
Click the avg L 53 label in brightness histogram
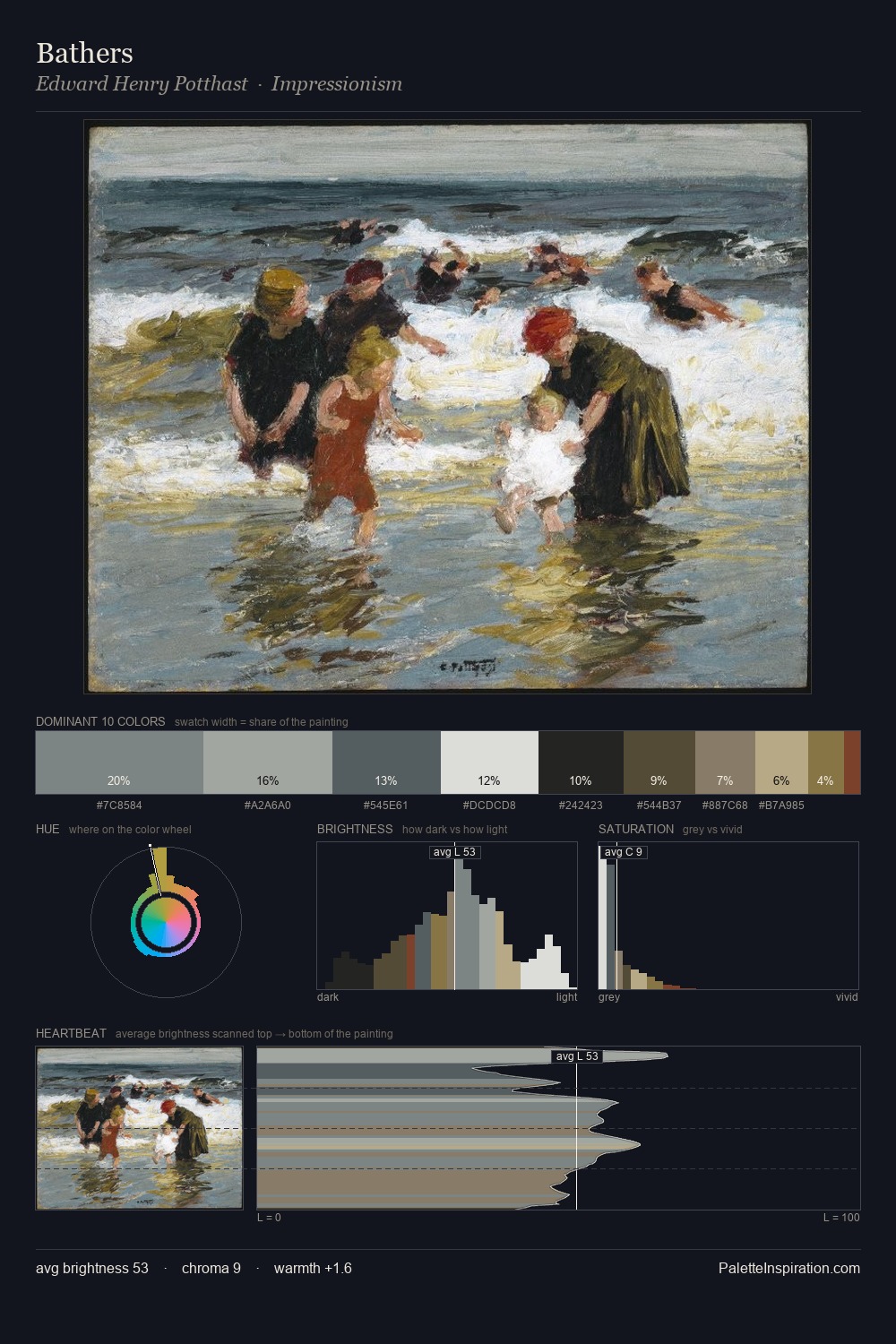click(454, 851)
